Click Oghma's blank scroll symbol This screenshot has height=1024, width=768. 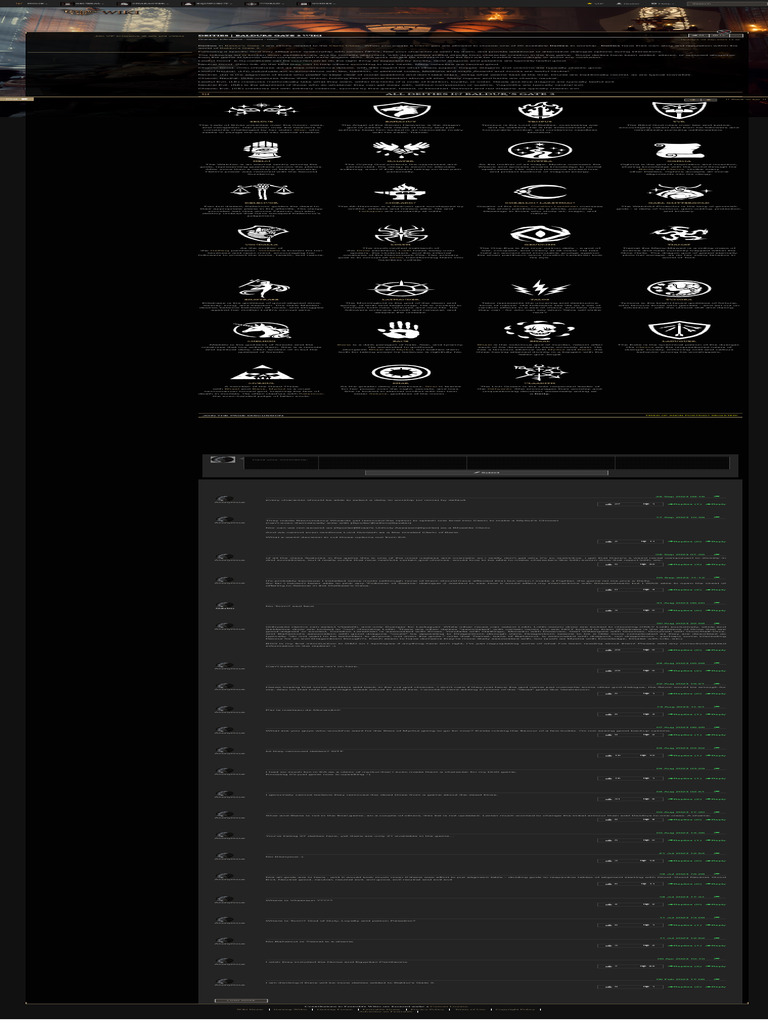click(x=679, y=150)
